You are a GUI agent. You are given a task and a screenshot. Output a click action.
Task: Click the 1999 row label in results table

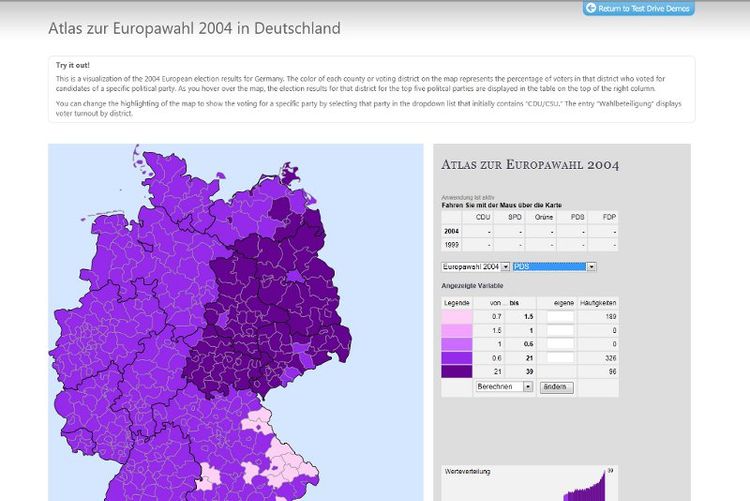(x=450, y=244)
